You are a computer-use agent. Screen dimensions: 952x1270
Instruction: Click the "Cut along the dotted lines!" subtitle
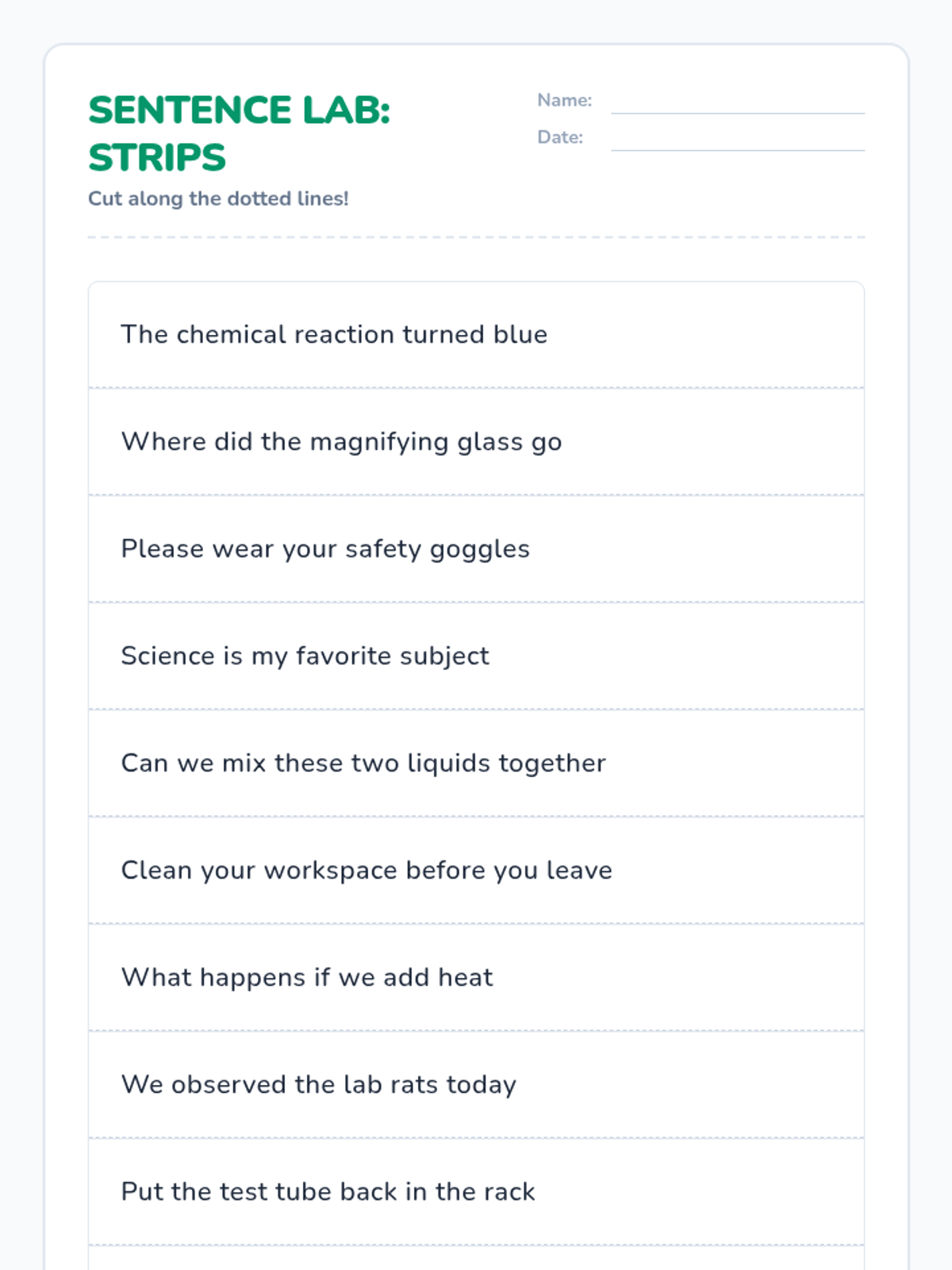[218, 198]
